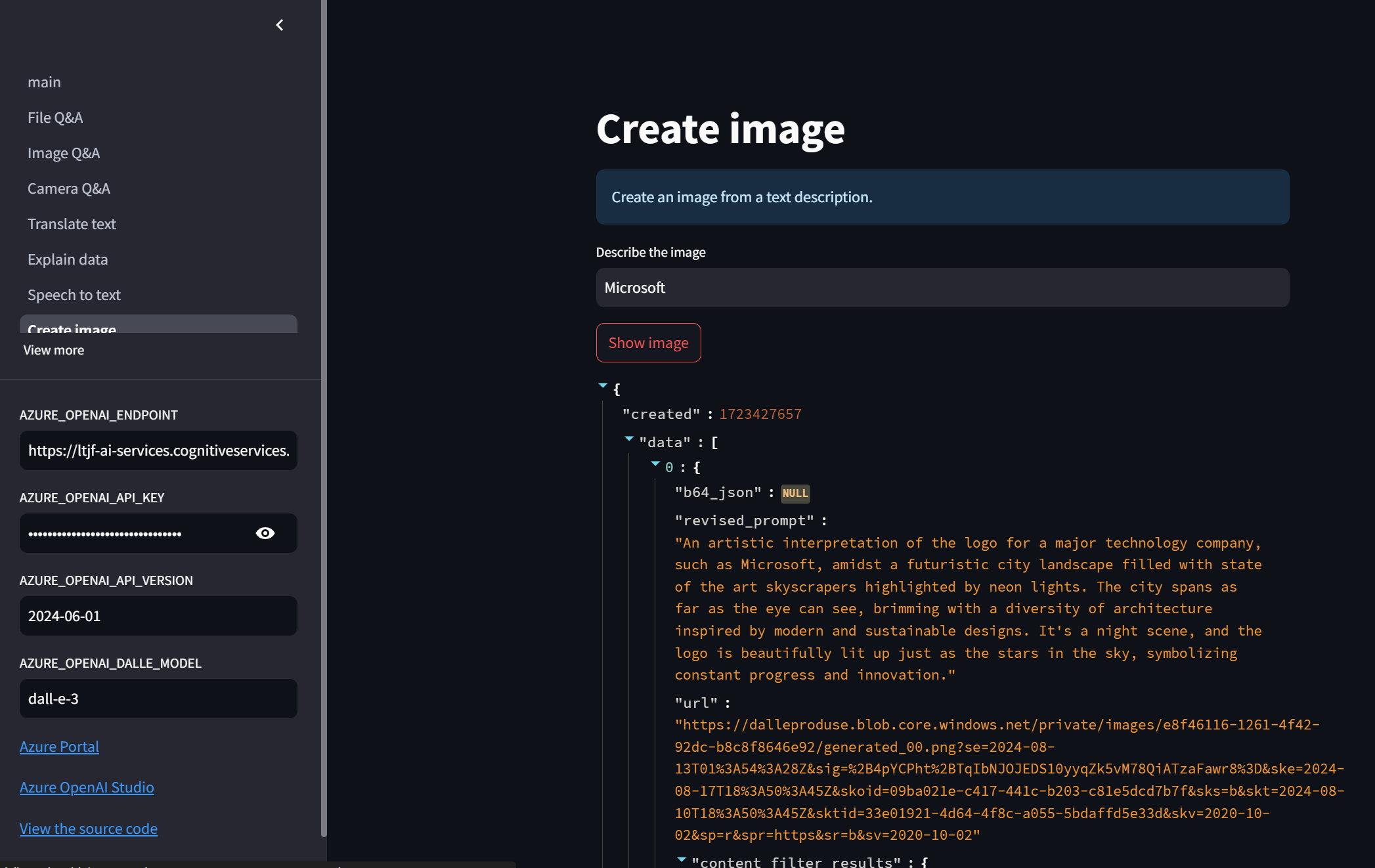Open View the source code link
The height and width of the screenshot is (868, 1375).
[x=89, y=829]
